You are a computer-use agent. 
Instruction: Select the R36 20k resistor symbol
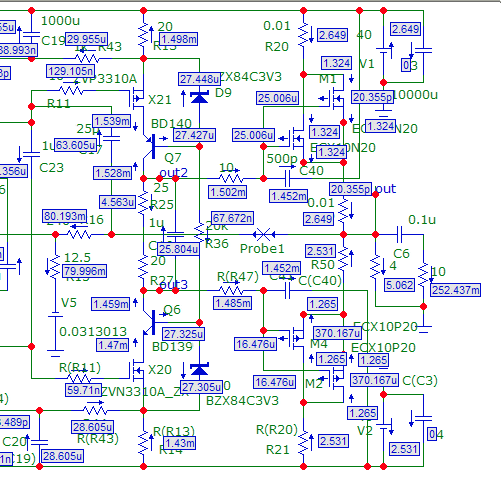click(x=199, y=233)
